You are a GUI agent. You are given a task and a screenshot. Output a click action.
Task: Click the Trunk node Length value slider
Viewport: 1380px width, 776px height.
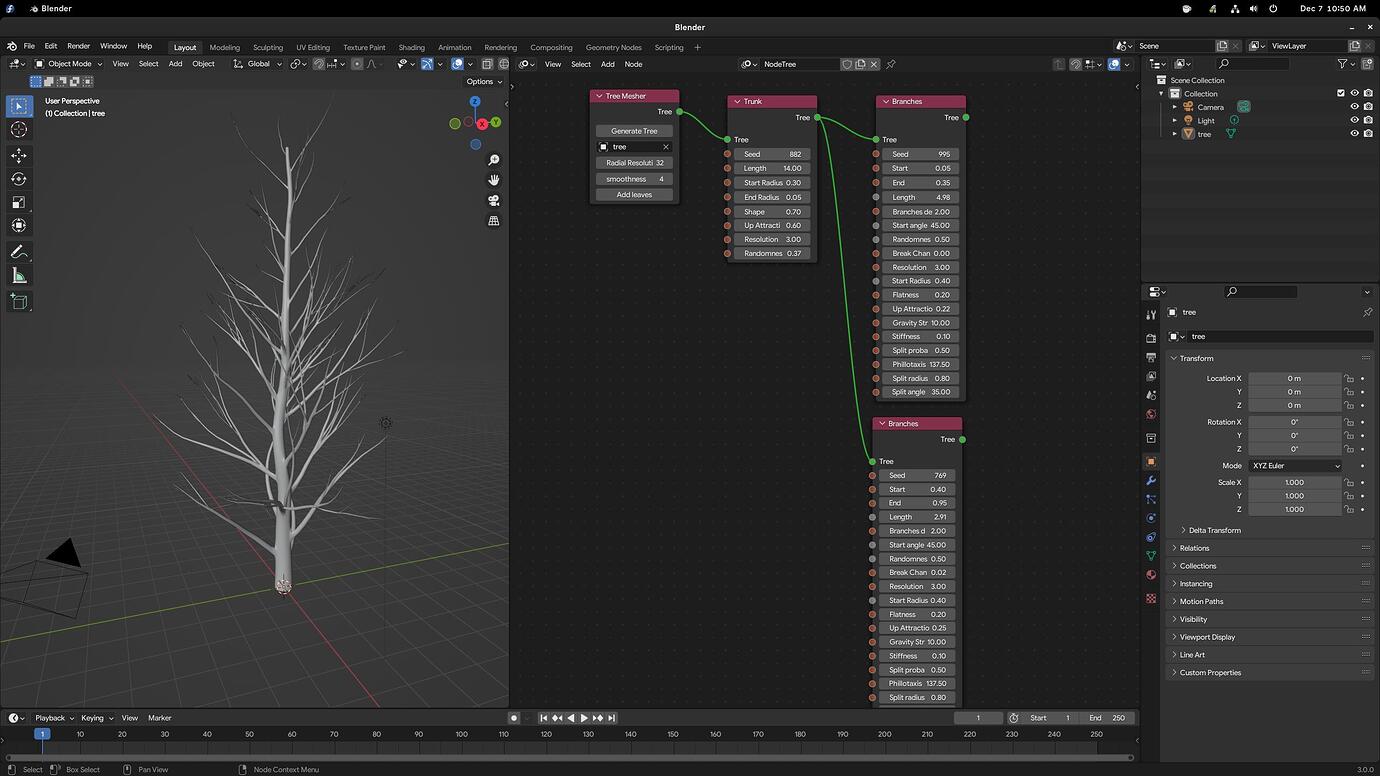(x=771, y=168)
